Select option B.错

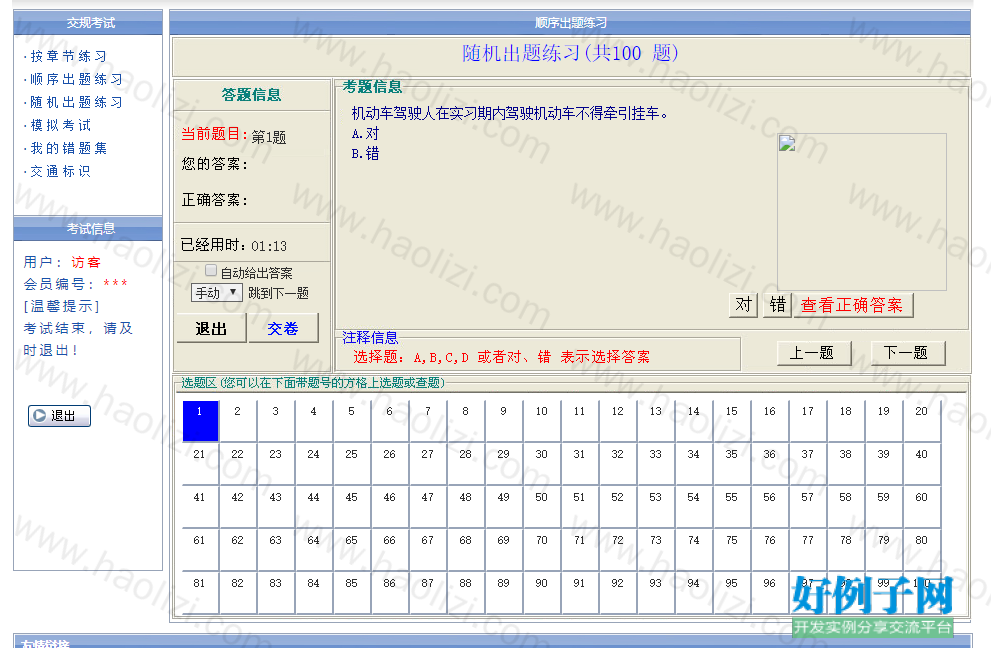pos(365,153)
